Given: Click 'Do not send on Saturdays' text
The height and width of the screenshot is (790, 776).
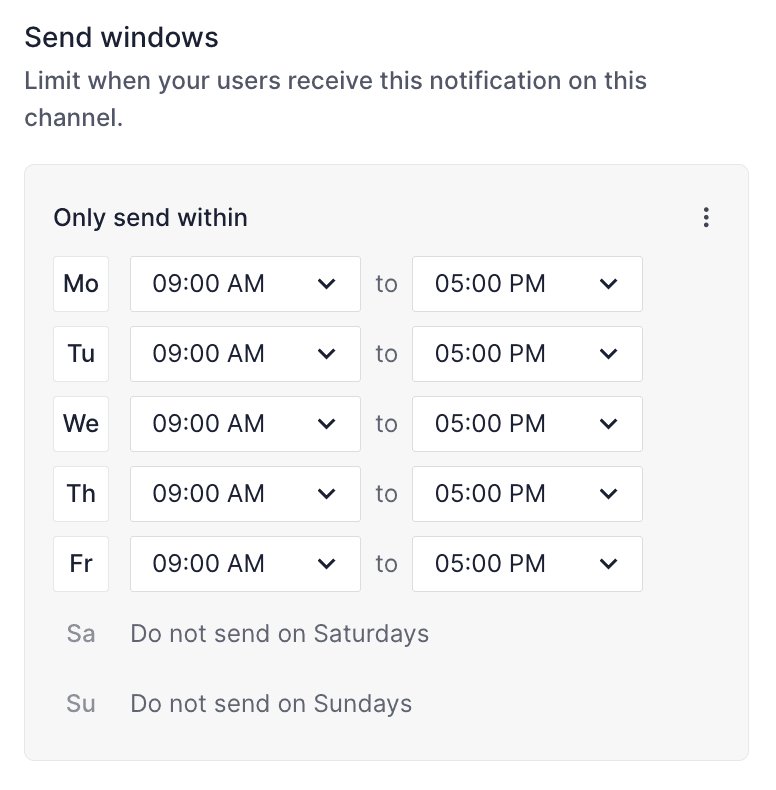Looking at the screenshot, I should [x=279, y=634].
